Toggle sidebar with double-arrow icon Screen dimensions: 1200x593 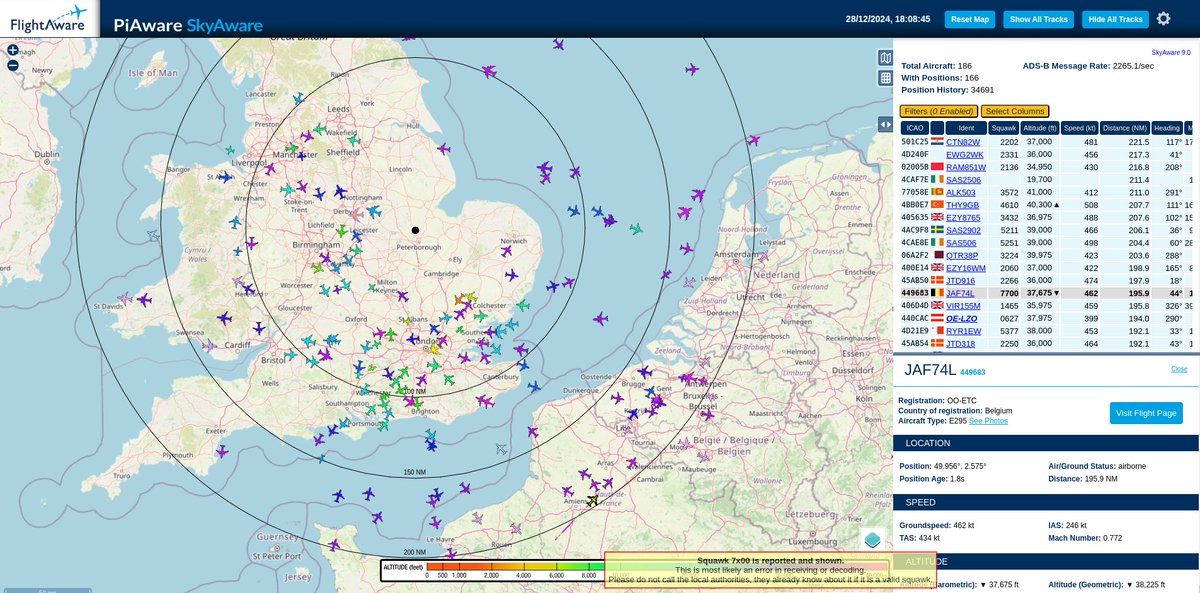pos(885,124)
